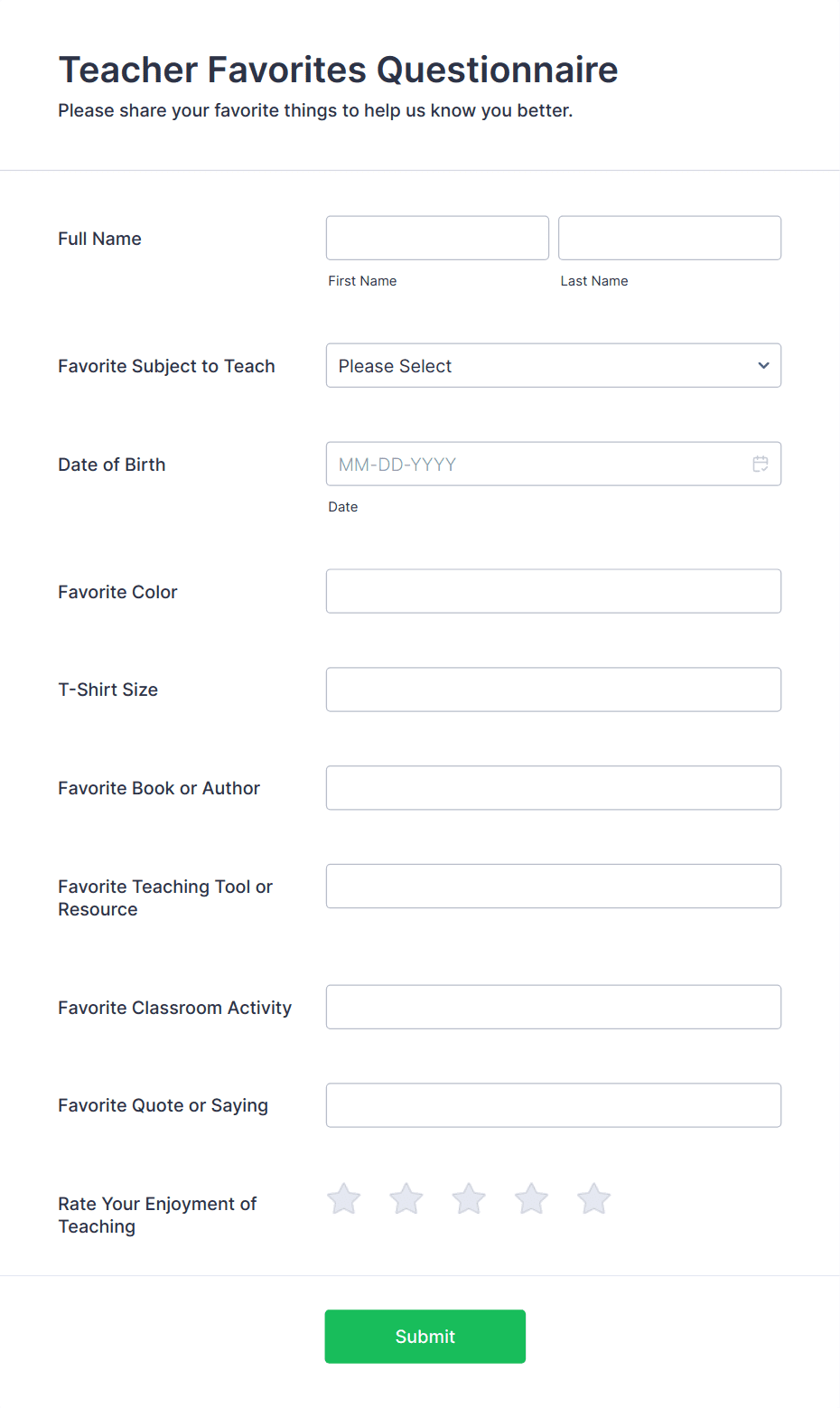Set rating to five stars
Viewport: 840px width, 1408px height.
594,1199
